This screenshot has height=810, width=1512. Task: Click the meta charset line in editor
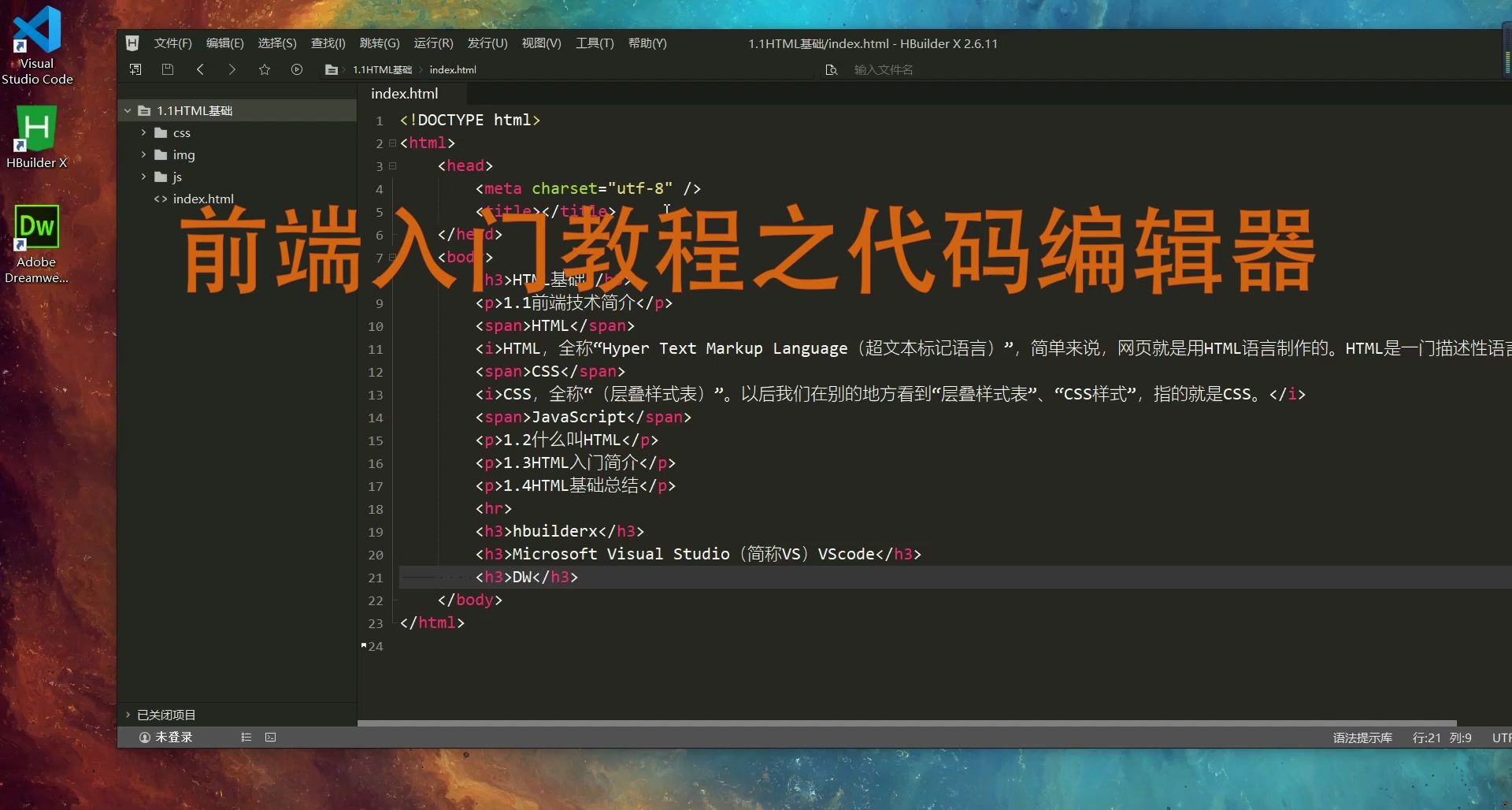tap(587, 189)
